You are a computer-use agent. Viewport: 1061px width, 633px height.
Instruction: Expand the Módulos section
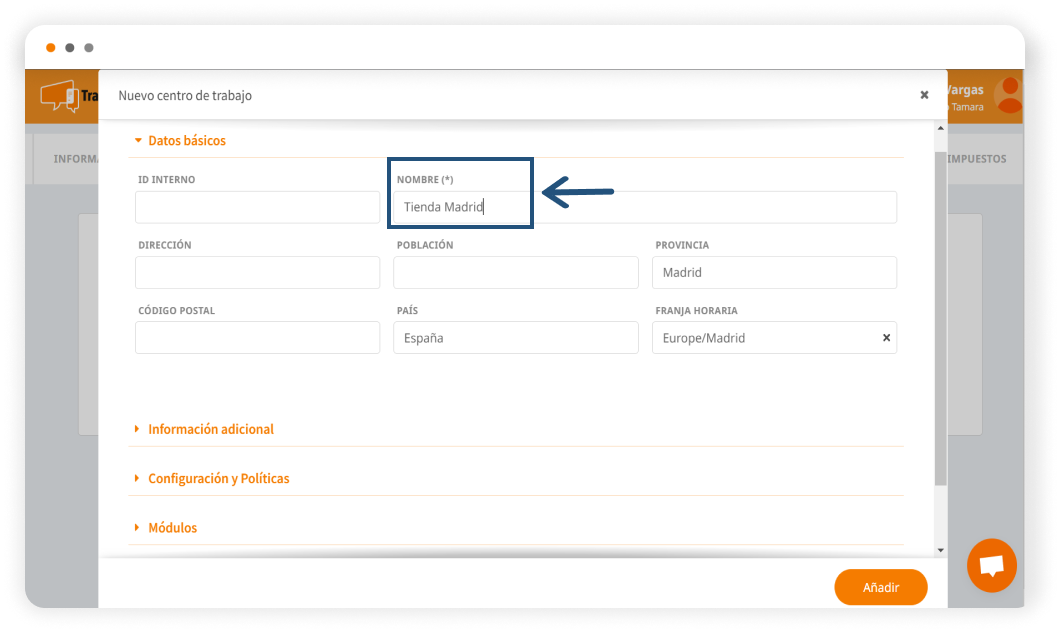(172, 528)
